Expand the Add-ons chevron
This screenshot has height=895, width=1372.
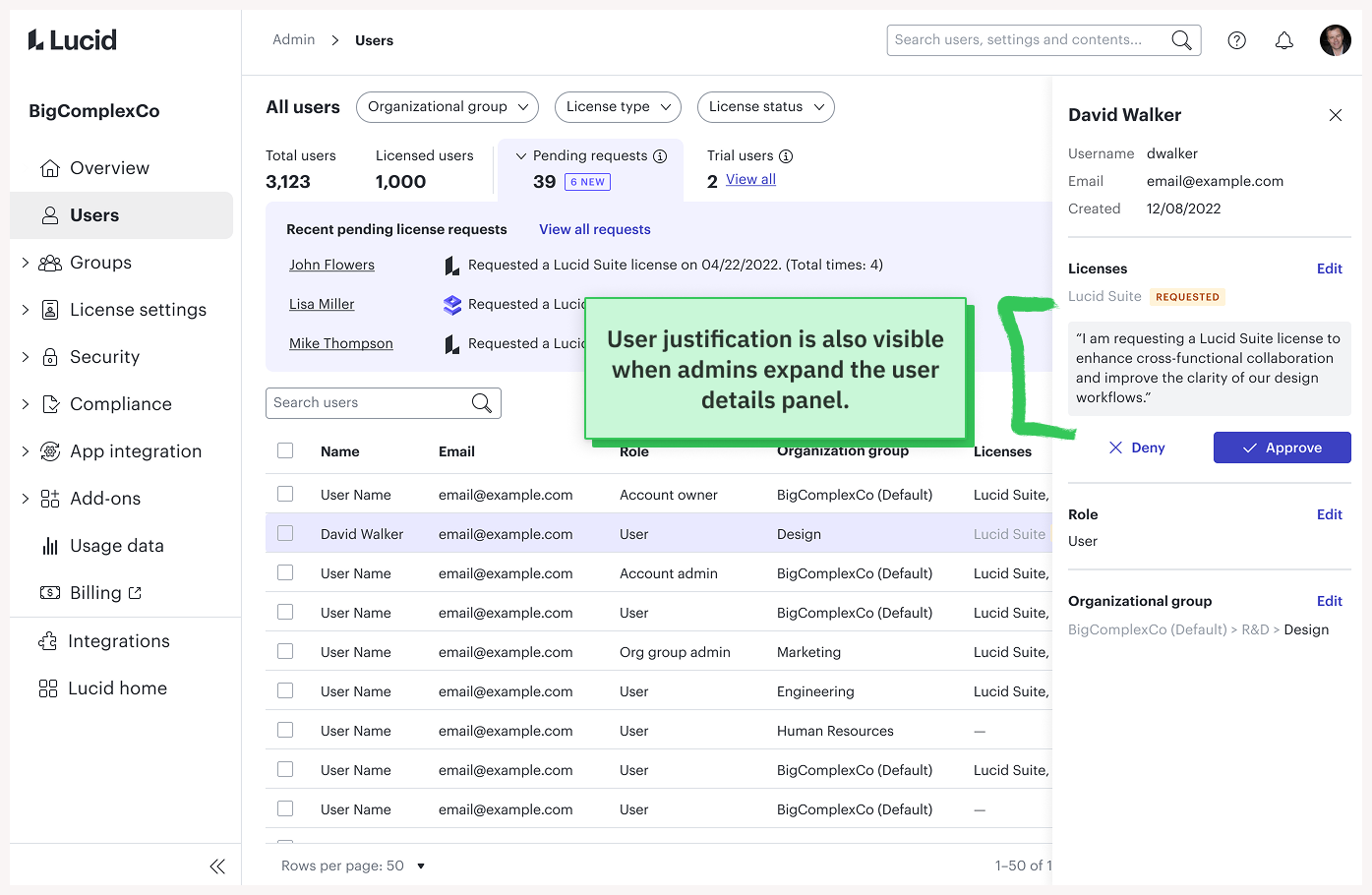coord(26,499)
